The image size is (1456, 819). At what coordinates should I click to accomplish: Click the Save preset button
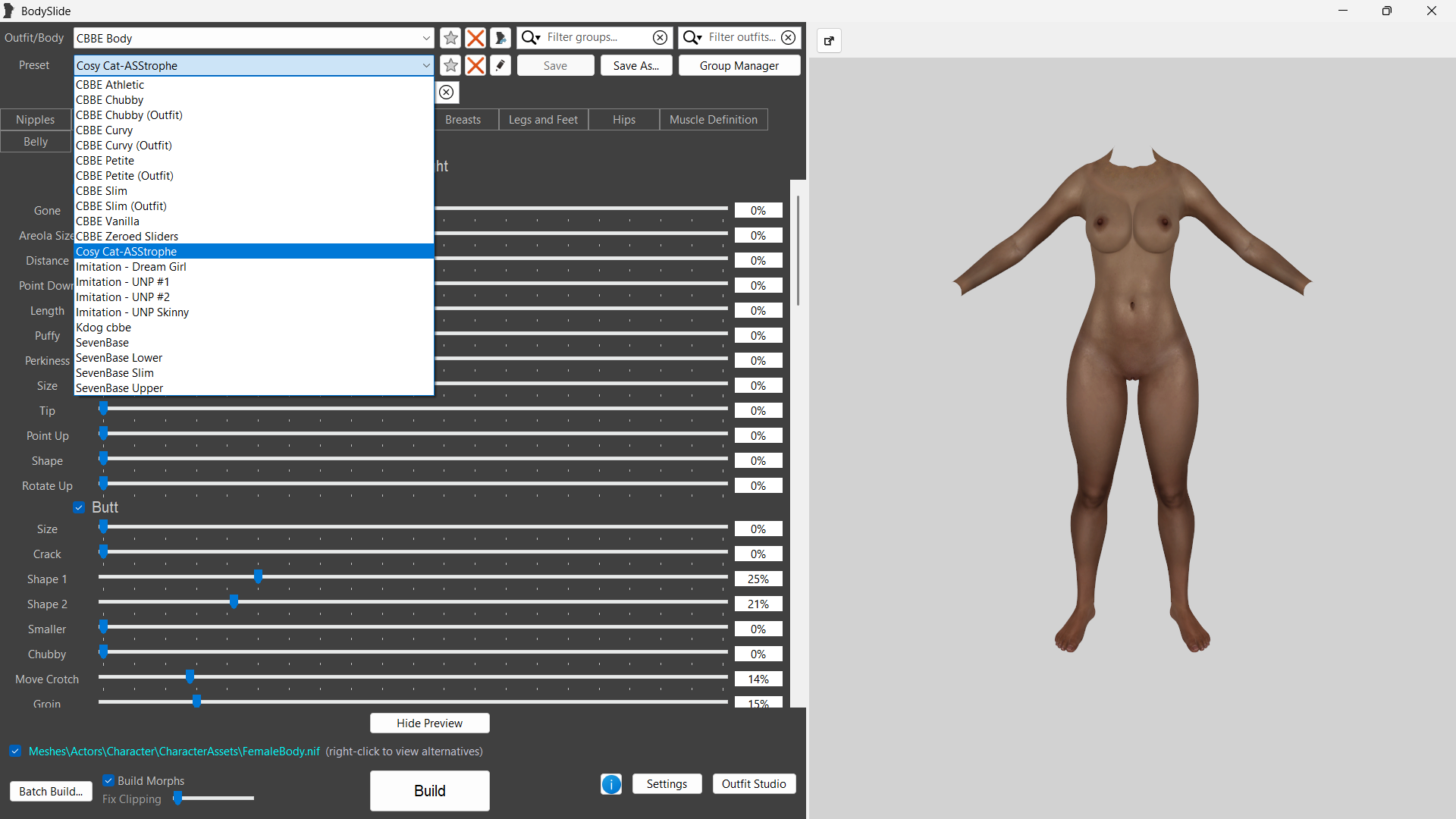(555, 66)
